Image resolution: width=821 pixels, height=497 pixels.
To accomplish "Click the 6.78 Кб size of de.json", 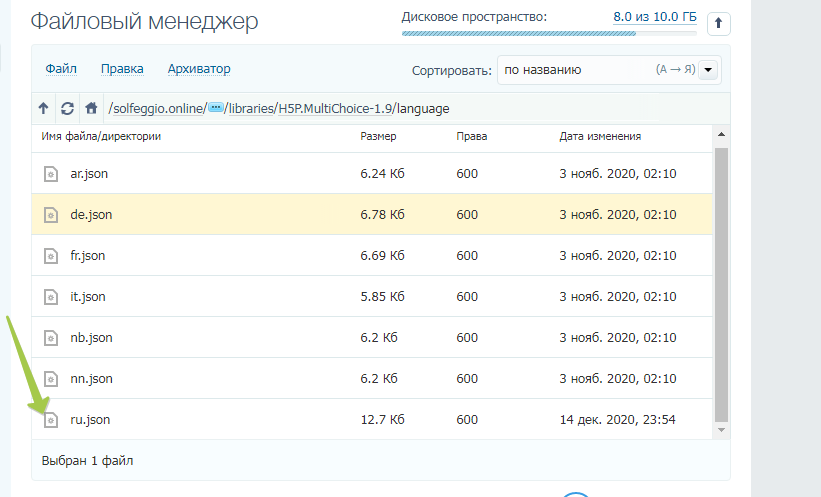I will 382,215.
